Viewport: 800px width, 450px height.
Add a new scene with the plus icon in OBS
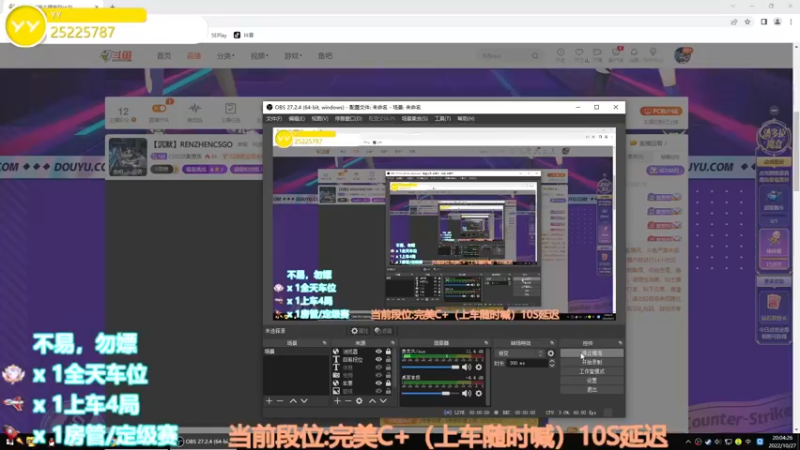pyautogui.click(x=269, y=401)
